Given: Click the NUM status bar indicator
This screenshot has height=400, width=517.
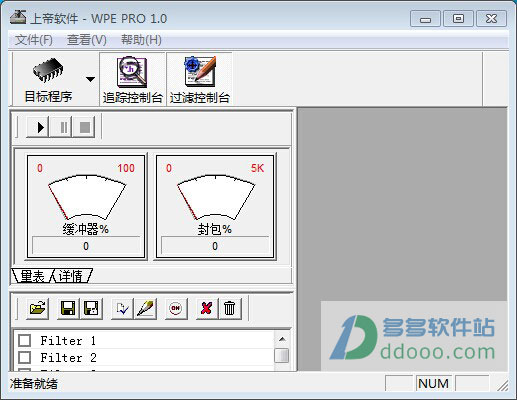Looking at the screenshot, I should point(433,383).
